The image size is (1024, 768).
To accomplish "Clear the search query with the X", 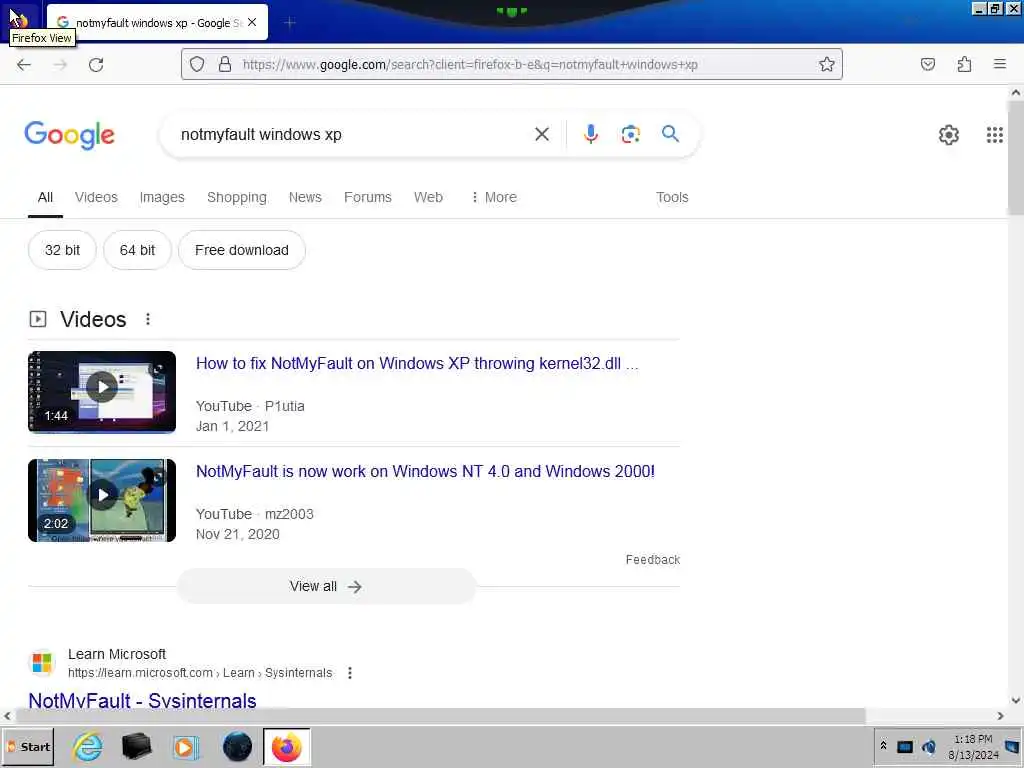I will [542, 135].
